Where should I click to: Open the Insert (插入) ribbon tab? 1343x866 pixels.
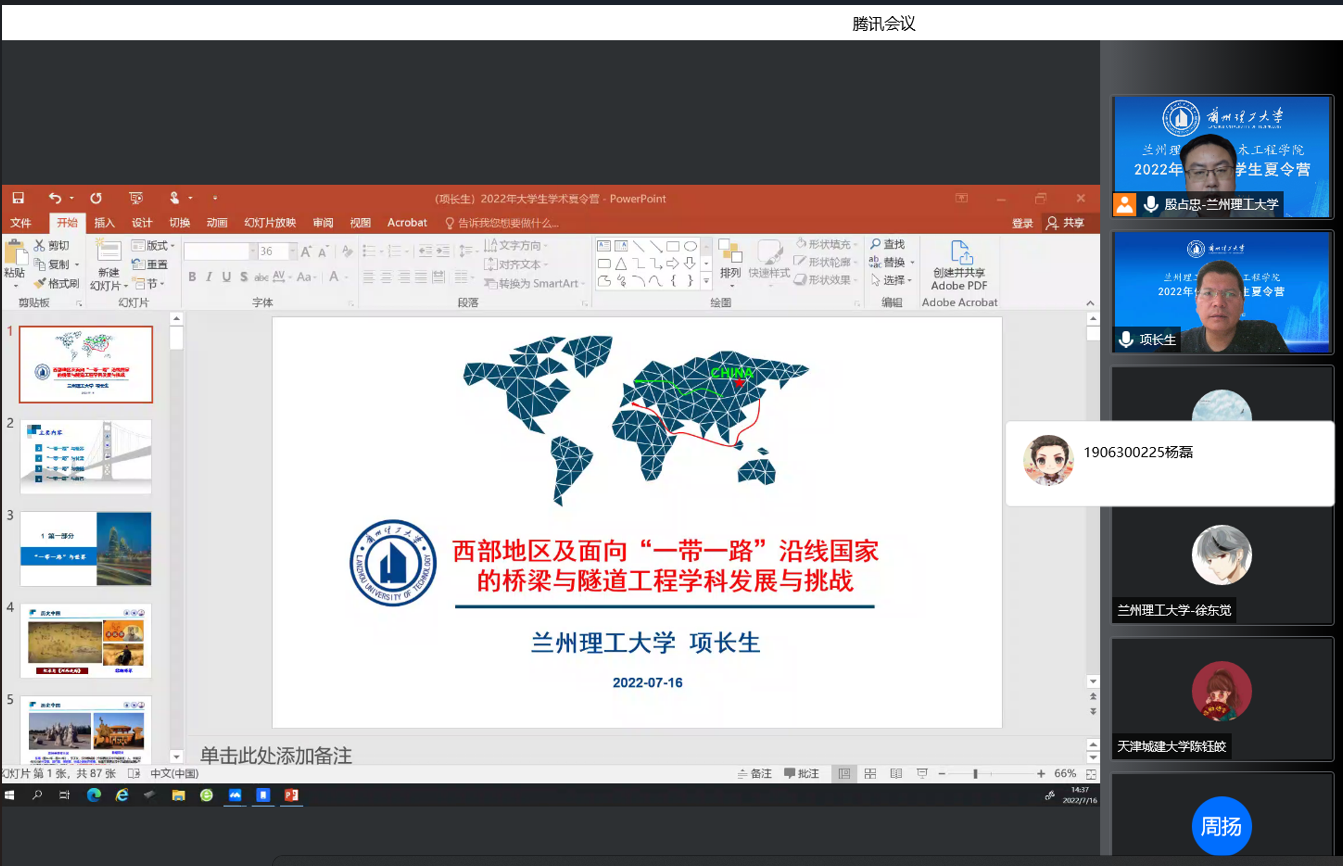(x=104, y=223)
